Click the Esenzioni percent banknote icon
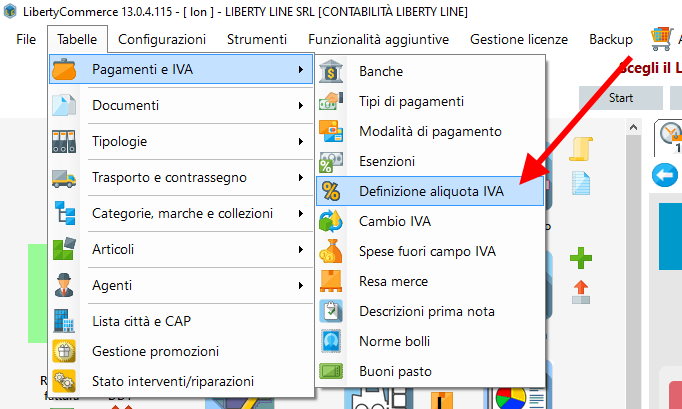682x409 pixels. (331, 161)
